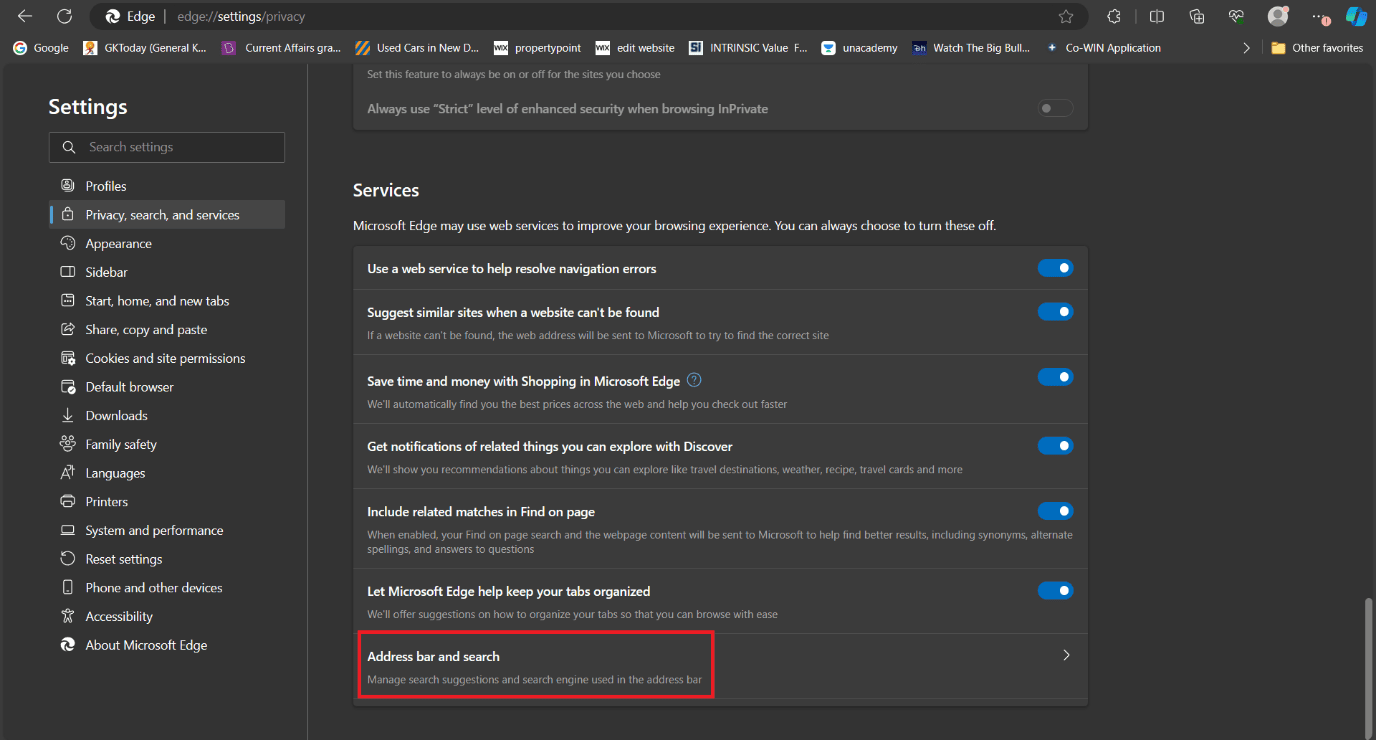Refresh the page with reload icon
Screen dimensions: 1376x740
coord(64,16)
